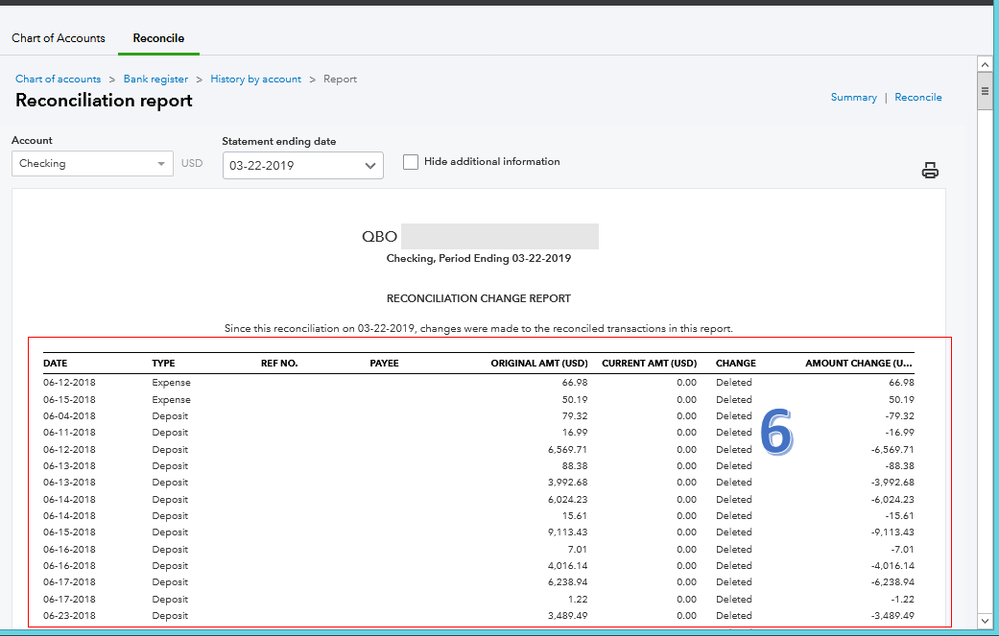Viewport: 999px width, 636px height.
Task: Click the scrollbar down arrow
Action: tap(985, 623)
